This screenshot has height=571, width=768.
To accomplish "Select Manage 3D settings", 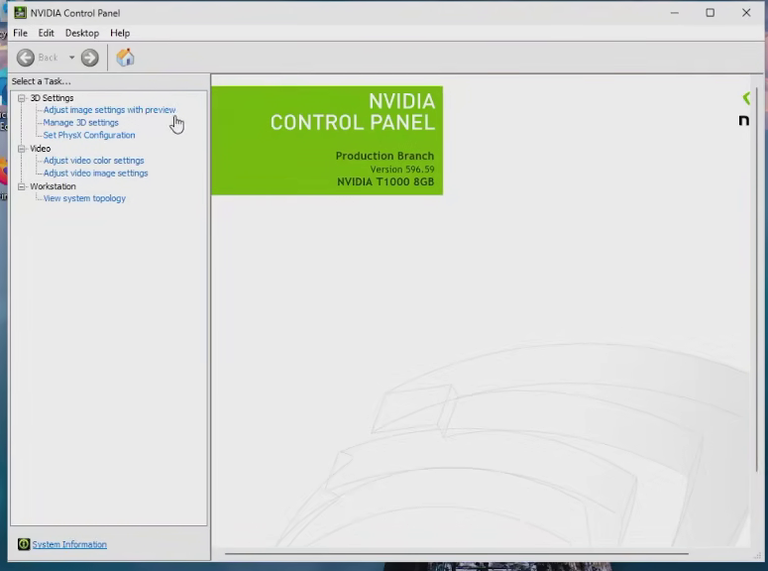I will [x=81, y=122].
